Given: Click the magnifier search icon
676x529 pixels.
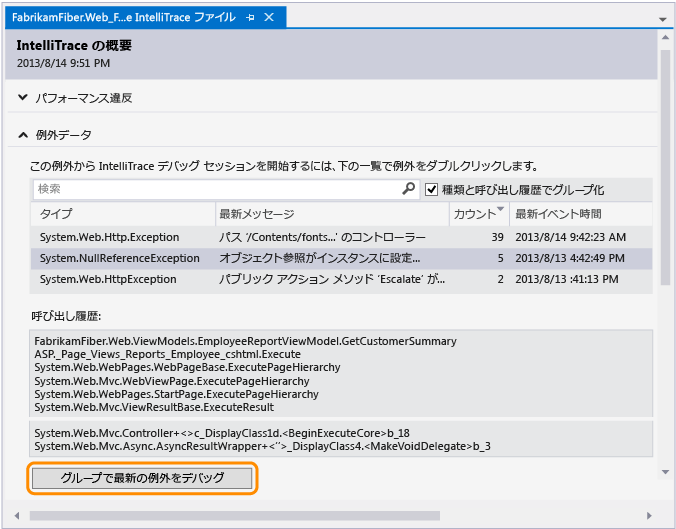Looking at the screenshot, I should coord(409,188).
